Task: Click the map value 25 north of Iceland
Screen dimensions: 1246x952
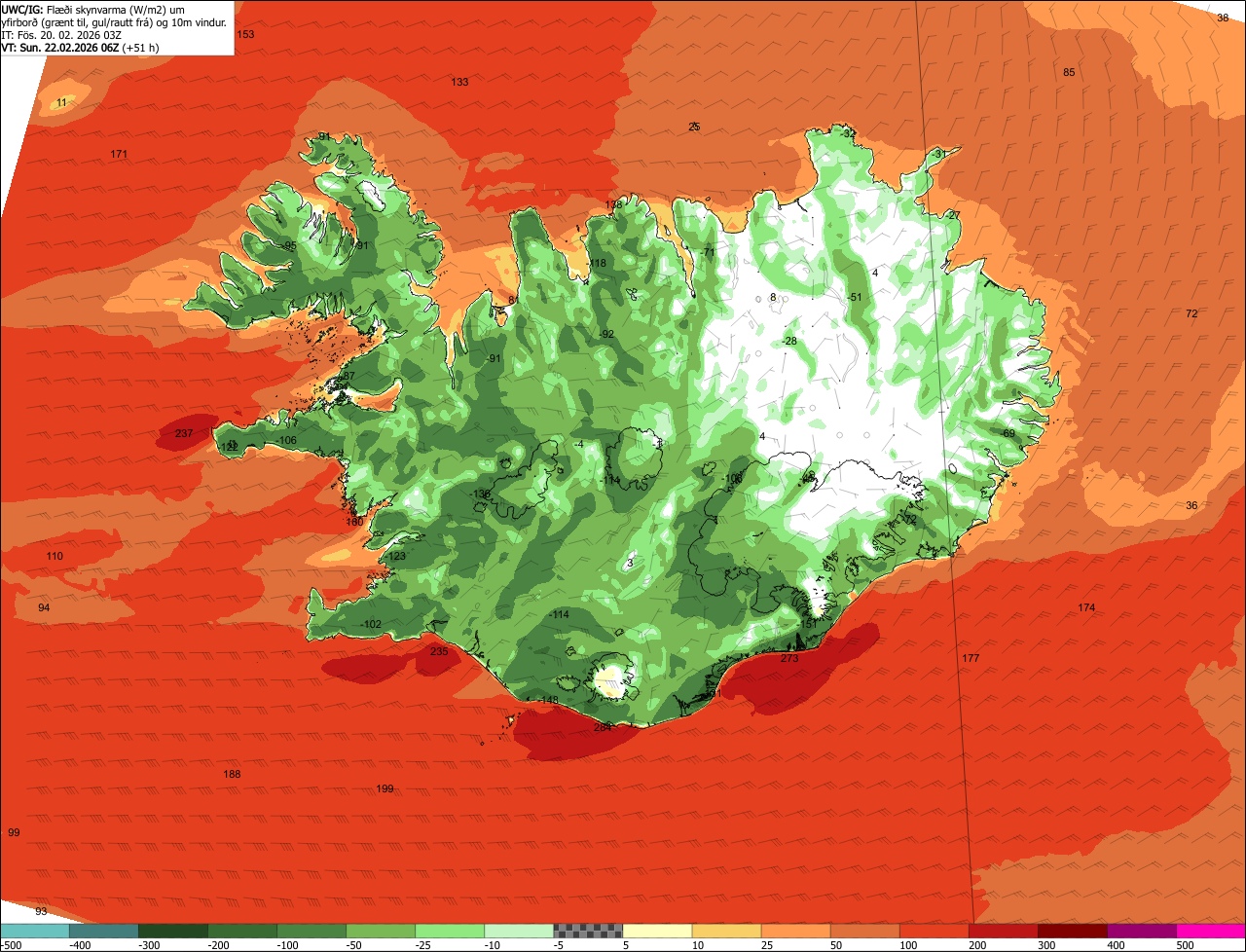Action: [694, 127]
